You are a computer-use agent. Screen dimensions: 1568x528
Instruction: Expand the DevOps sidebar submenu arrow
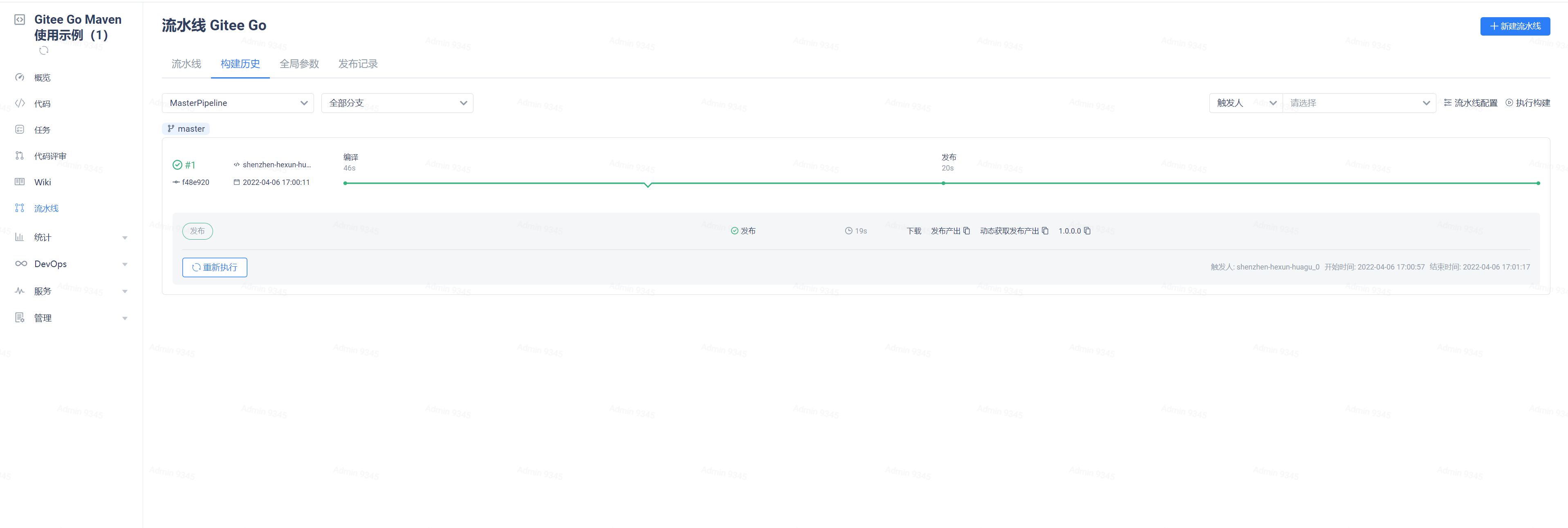125,264
